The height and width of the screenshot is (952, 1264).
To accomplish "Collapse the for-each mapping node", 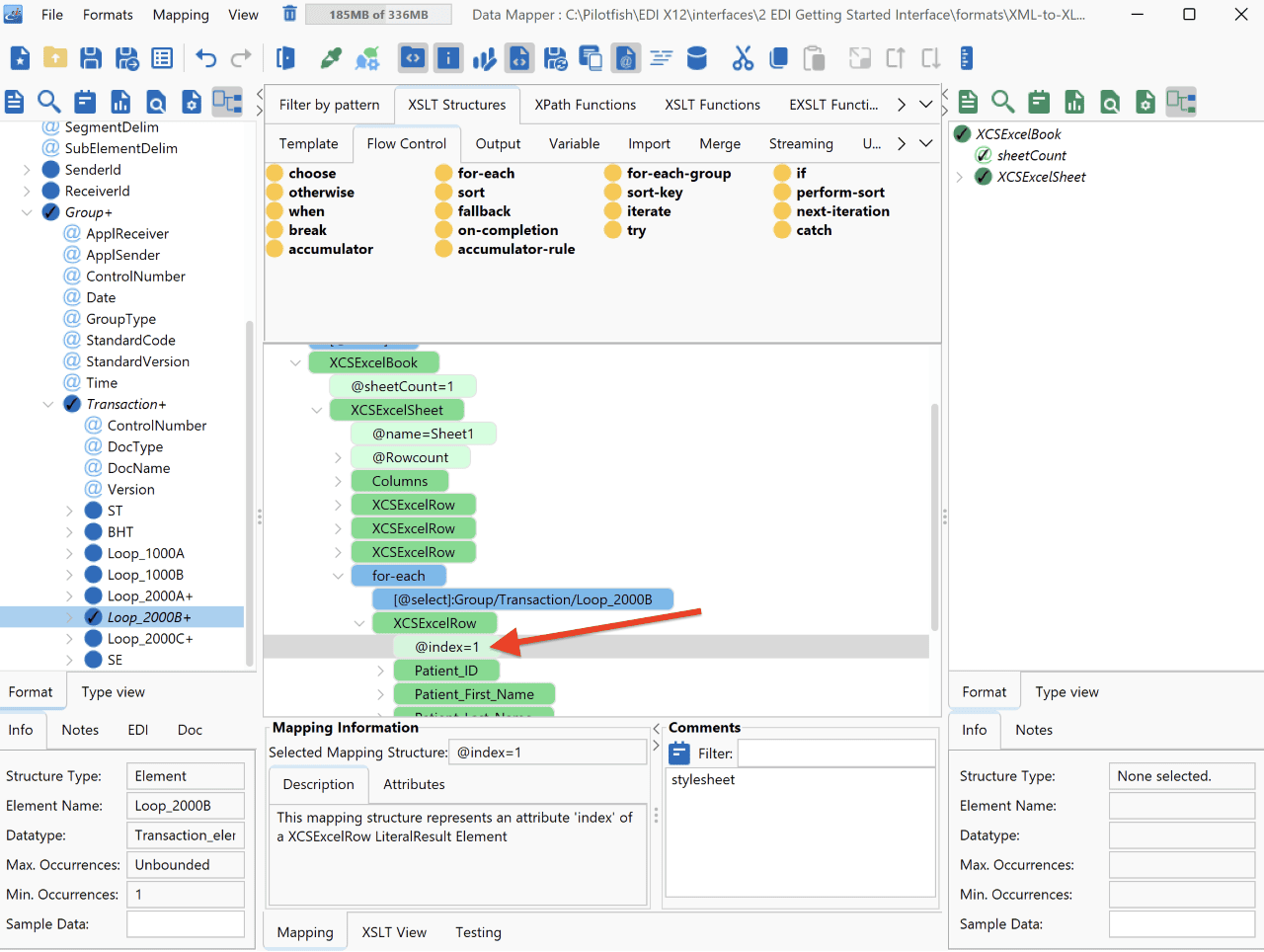I will click(x=338, y=576).
